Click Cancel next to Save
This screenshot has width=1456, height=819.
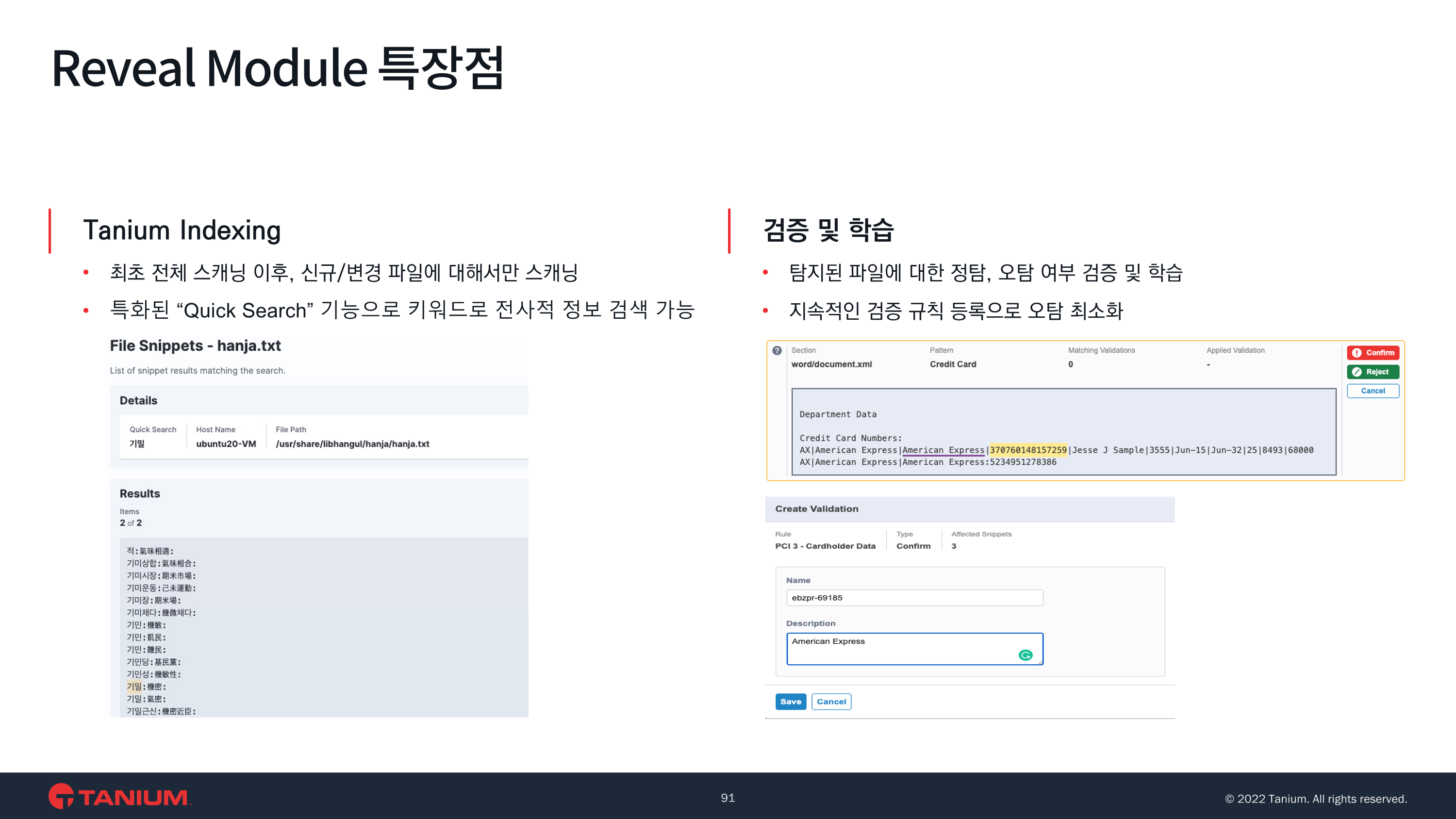pos(831,702)
